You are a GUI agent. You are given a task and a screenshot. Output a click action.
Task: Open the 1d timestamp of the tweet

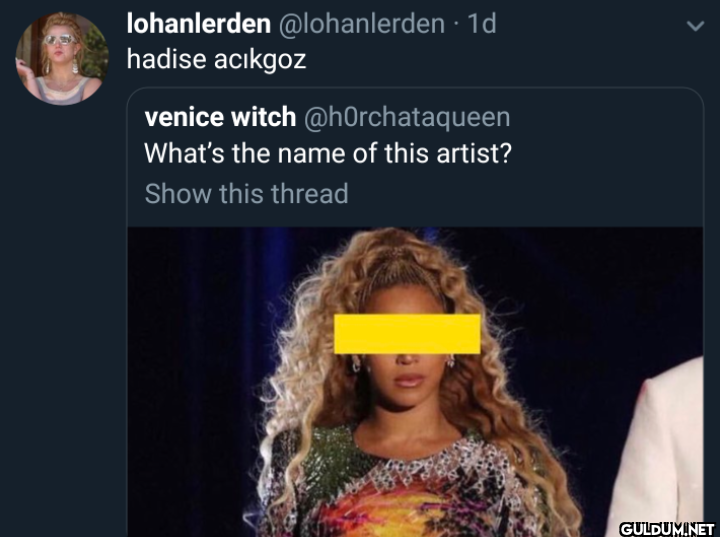482,24
